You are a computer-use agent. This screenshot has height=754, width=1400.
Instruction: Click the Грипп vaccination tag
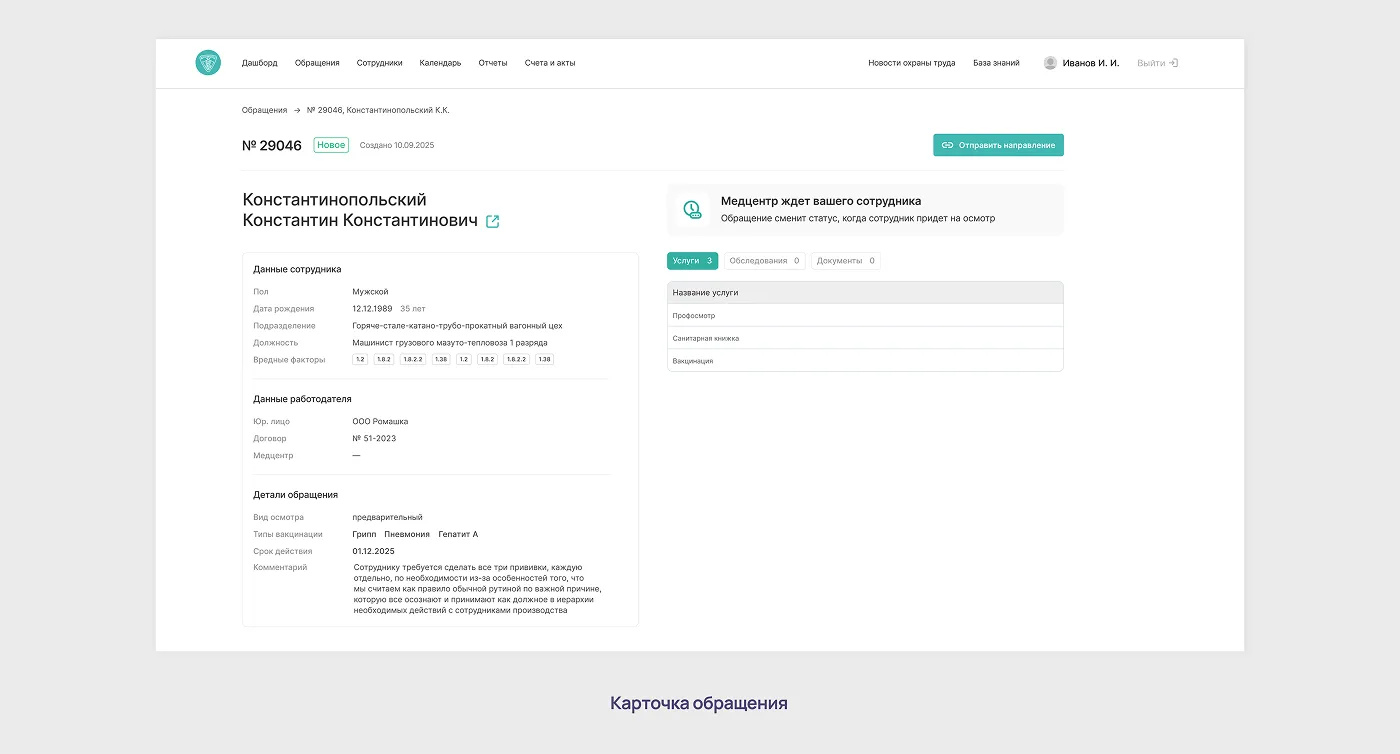[366, 534]
